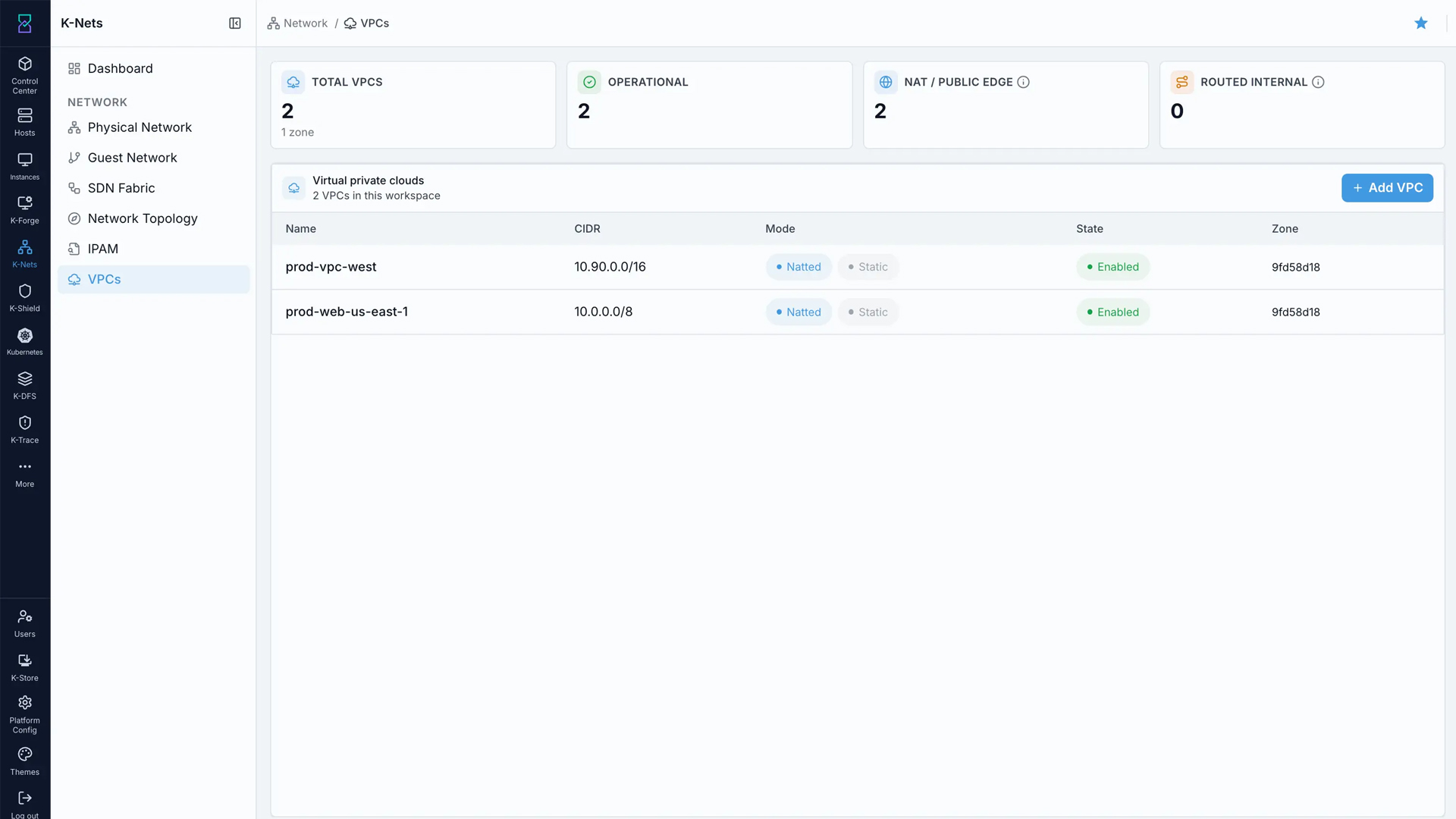Open K-DFS storage module
1456x819 pixels.
[25, 385]
